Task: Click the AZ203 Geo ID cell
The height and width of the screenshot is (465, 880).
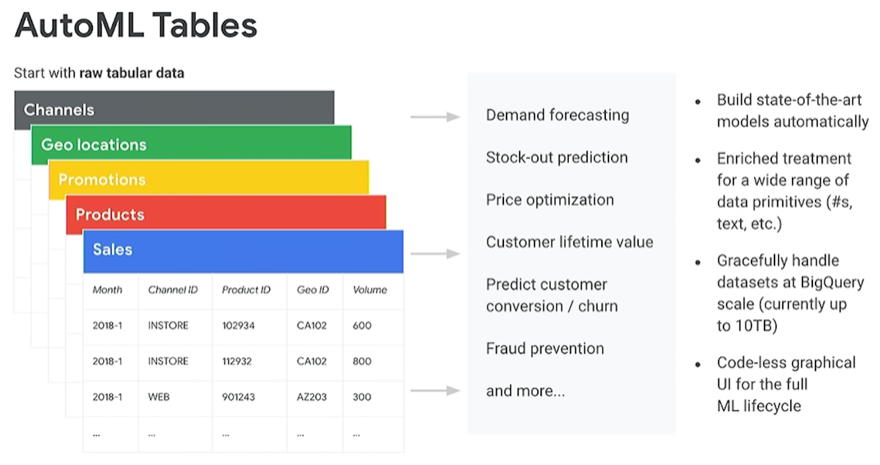Action: click(311, 397)
